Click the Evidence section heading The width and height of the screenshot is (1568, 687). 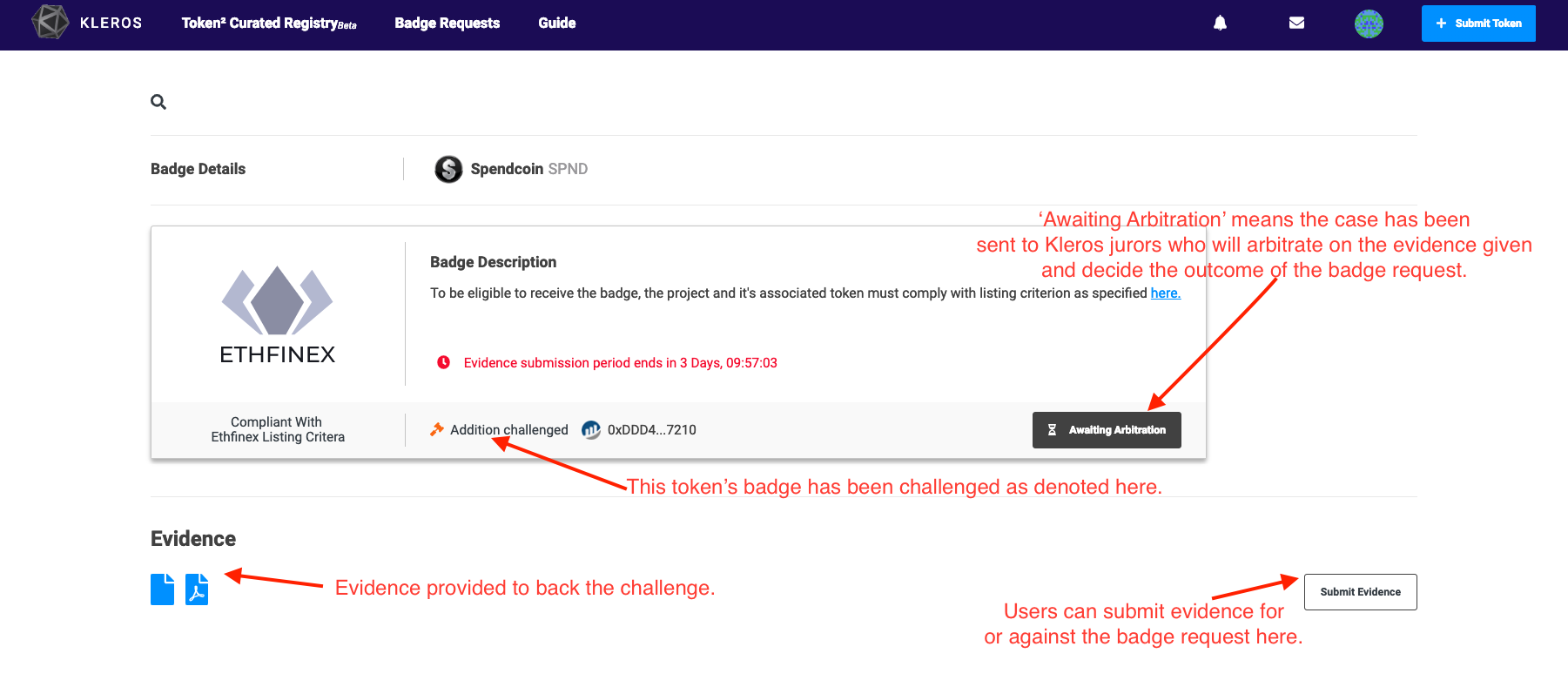coord(193,539)
